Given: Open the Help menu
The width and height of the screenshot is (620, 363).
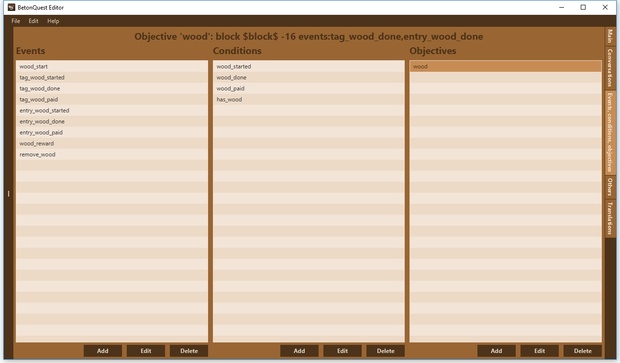Looking at the screenshot, I should tap(53, 21).
